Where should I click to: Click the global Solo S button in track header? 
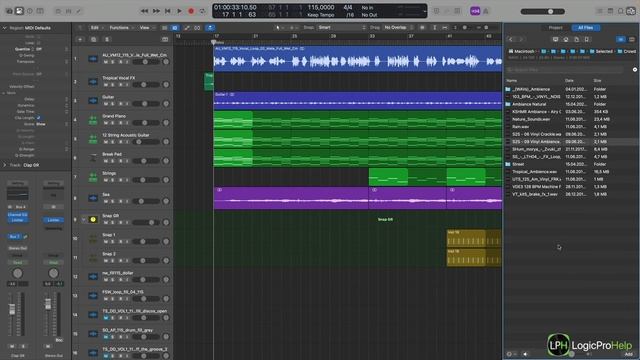pyautogui.click(x=107, y=40)
